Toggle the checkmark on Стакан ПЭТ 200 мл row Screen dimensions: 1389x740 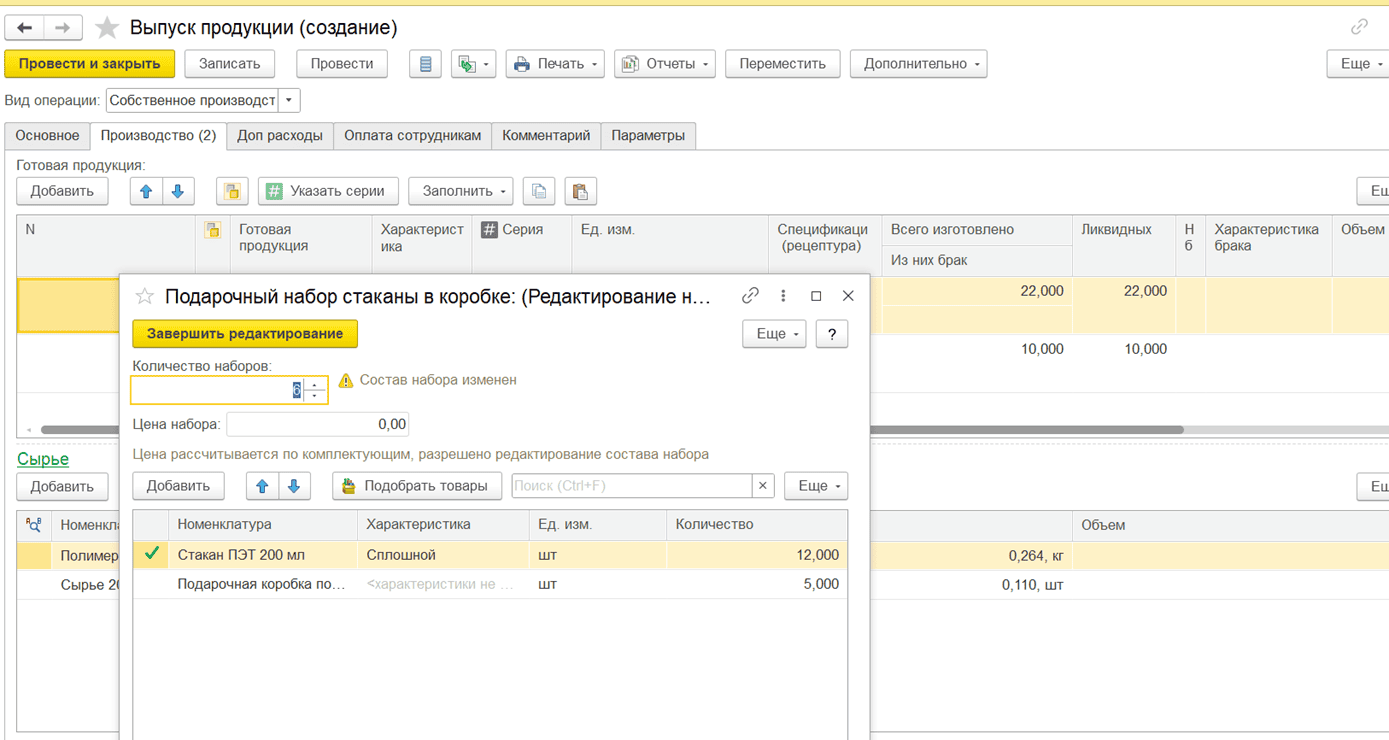coord(152,554)
